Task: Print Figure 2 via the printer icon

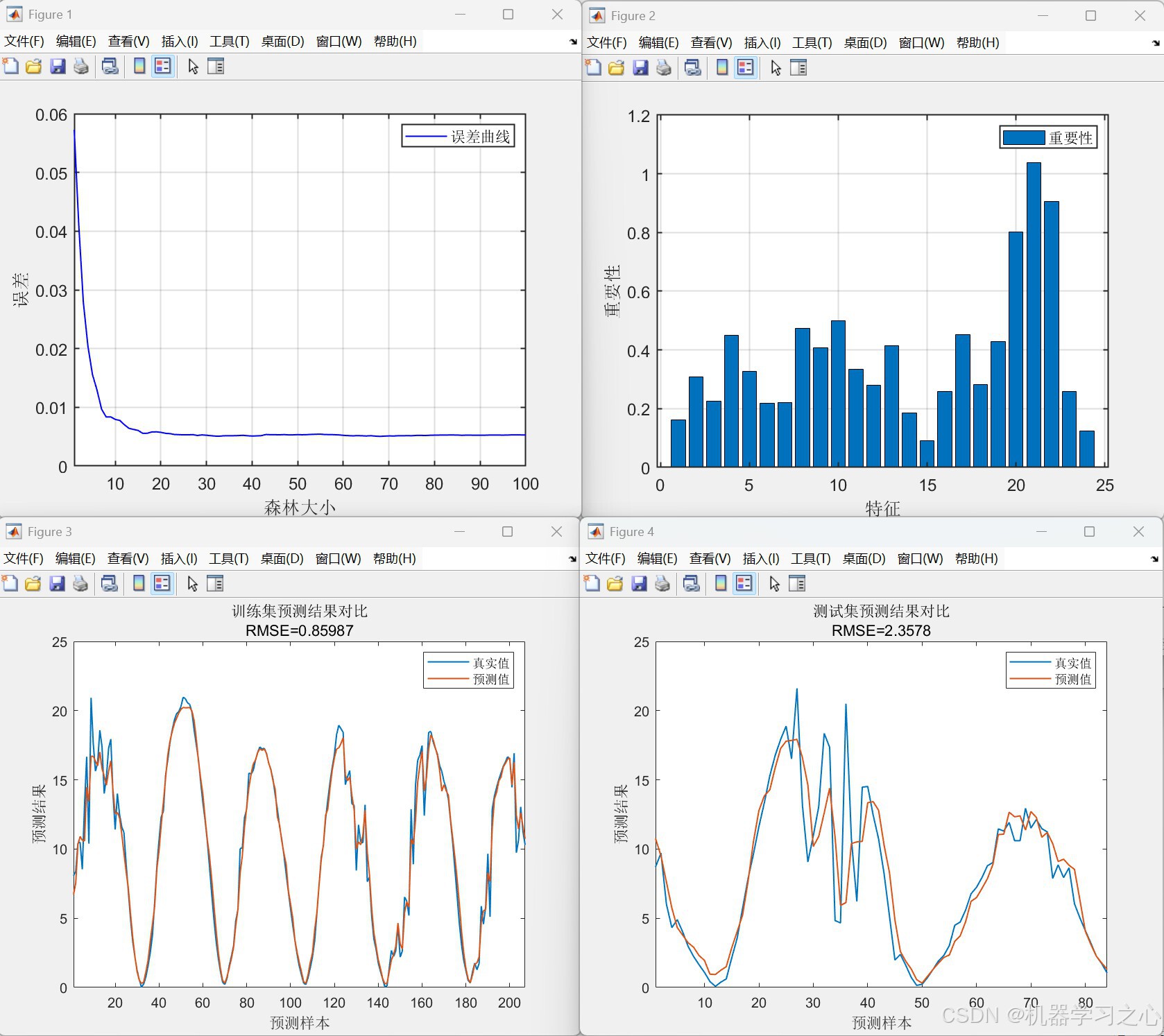Action: (x=664, y=68)
